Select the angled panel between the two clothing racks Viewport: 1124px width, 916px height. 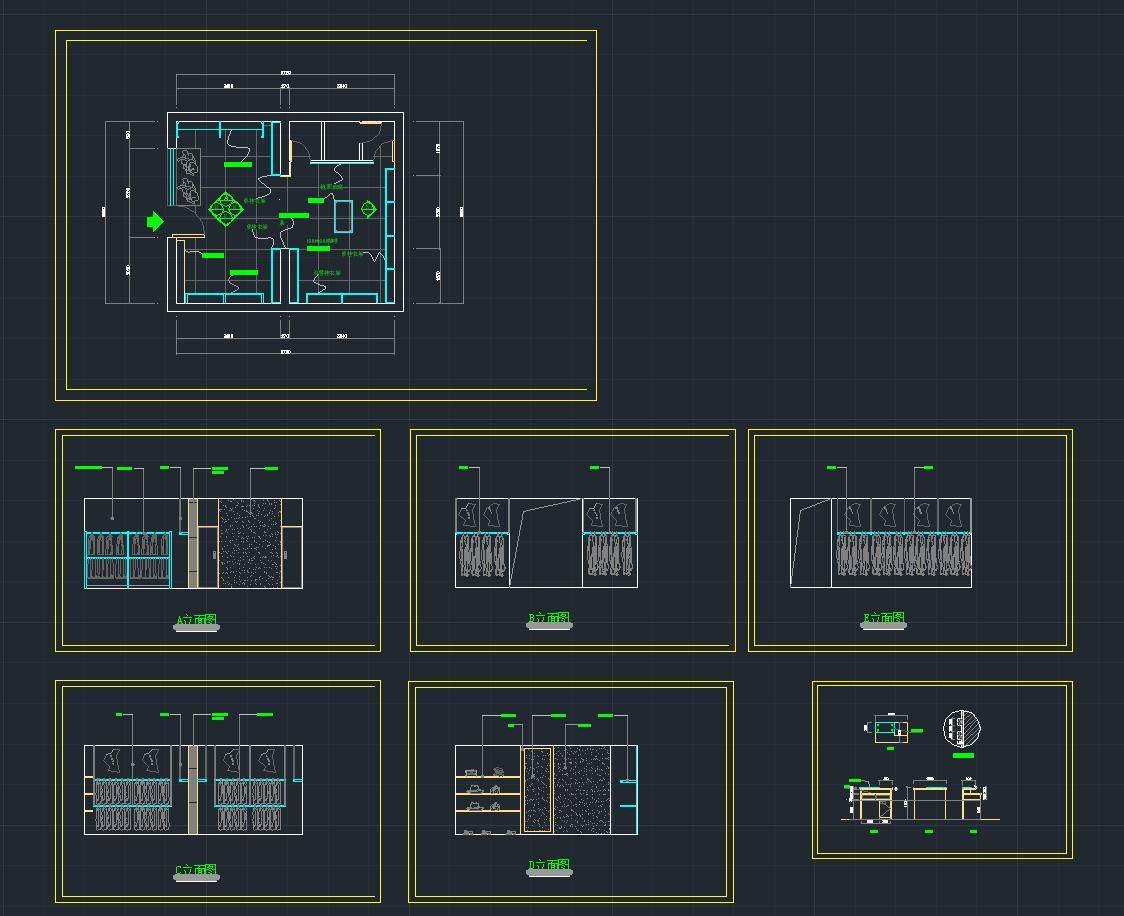pos(545,543)
